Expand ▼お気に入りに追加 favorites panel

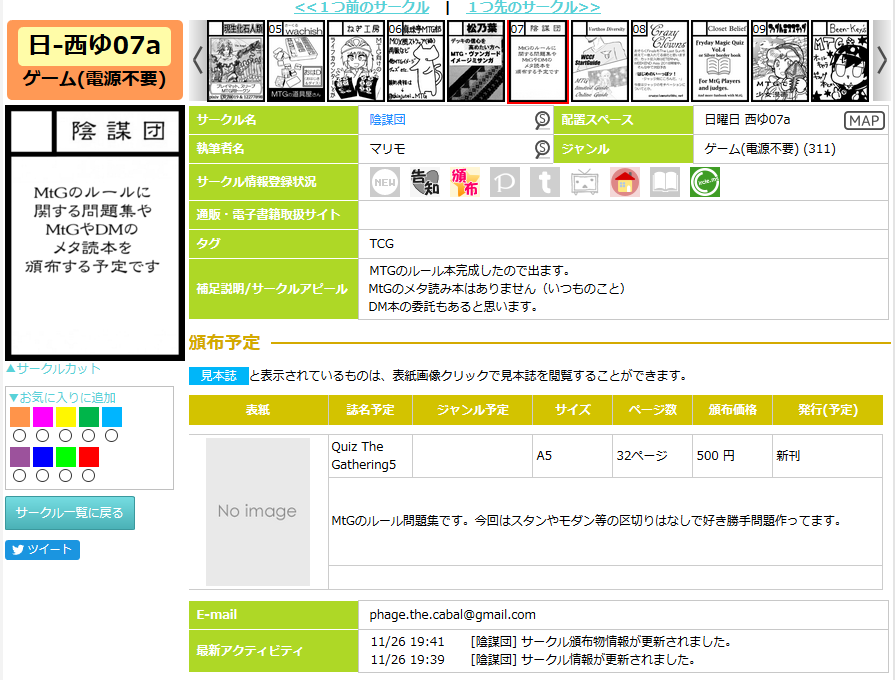click(x=63, y=397)
